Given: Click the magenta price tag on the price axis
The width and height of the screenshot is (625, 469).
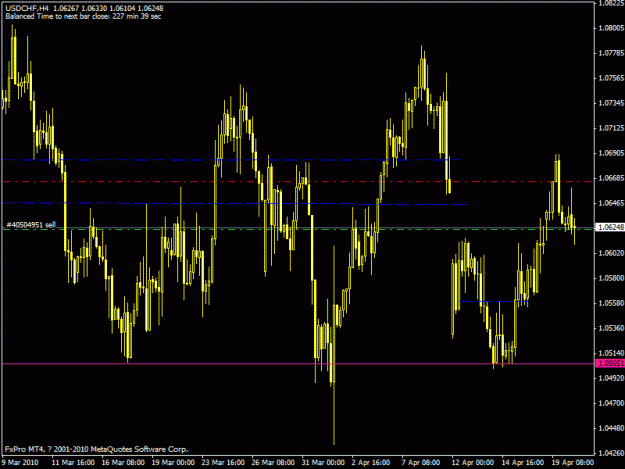Looking at the screenshot, I should pyautogui.click(x=610, y=363).
